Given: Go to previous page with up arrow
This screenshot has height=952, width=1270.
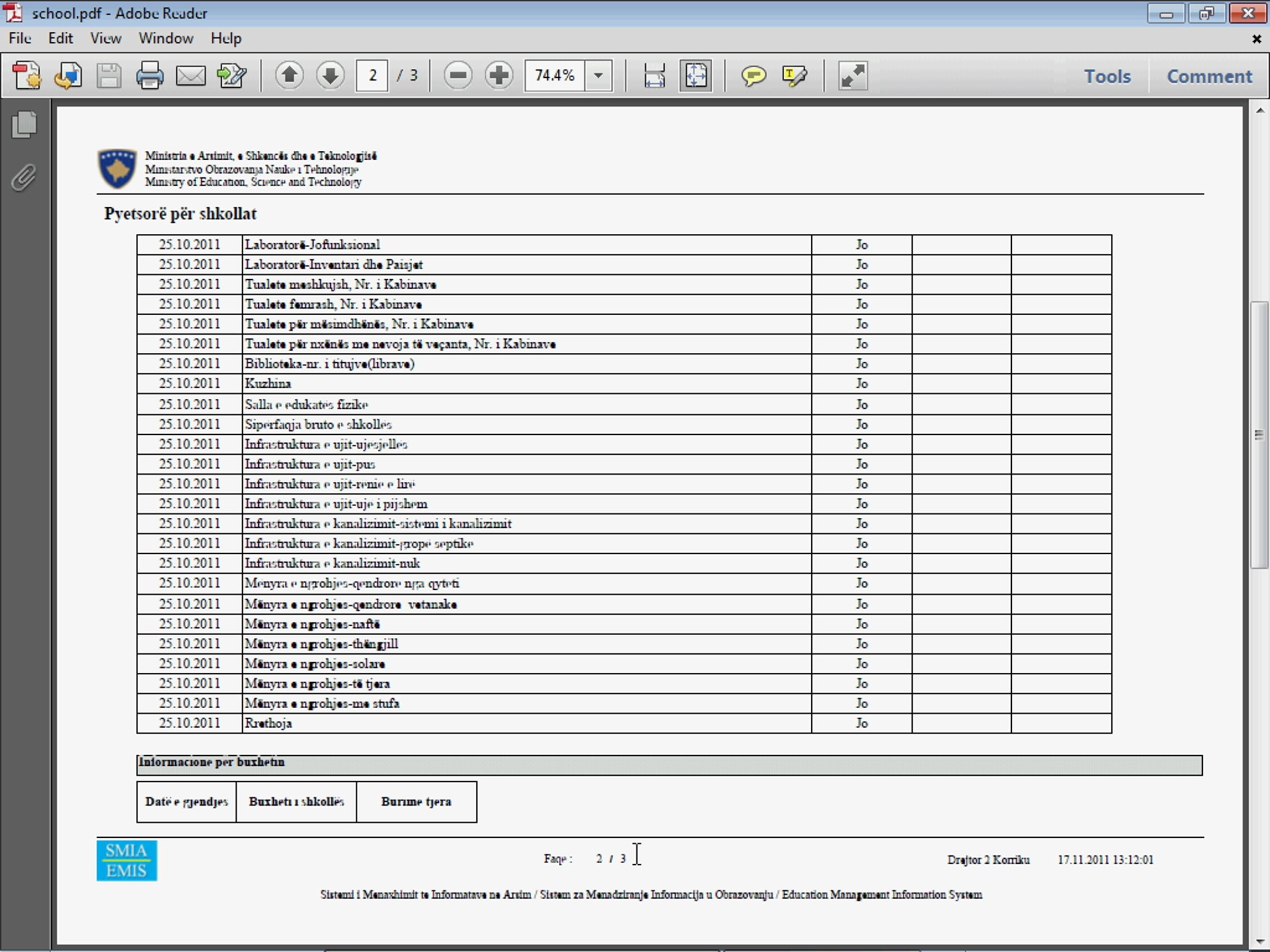Looking at the screenshot, I should [x=289, y=75].
